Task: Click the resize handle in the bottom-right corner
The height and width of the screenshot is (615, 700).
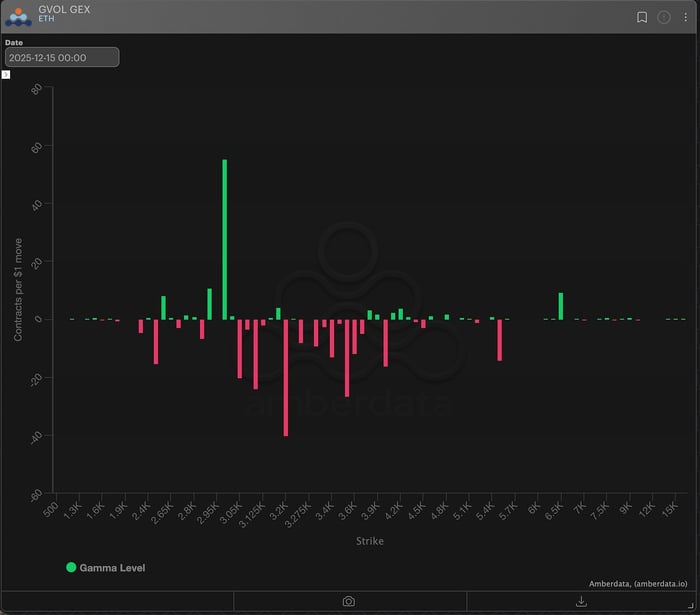Action: coord(691,605)
